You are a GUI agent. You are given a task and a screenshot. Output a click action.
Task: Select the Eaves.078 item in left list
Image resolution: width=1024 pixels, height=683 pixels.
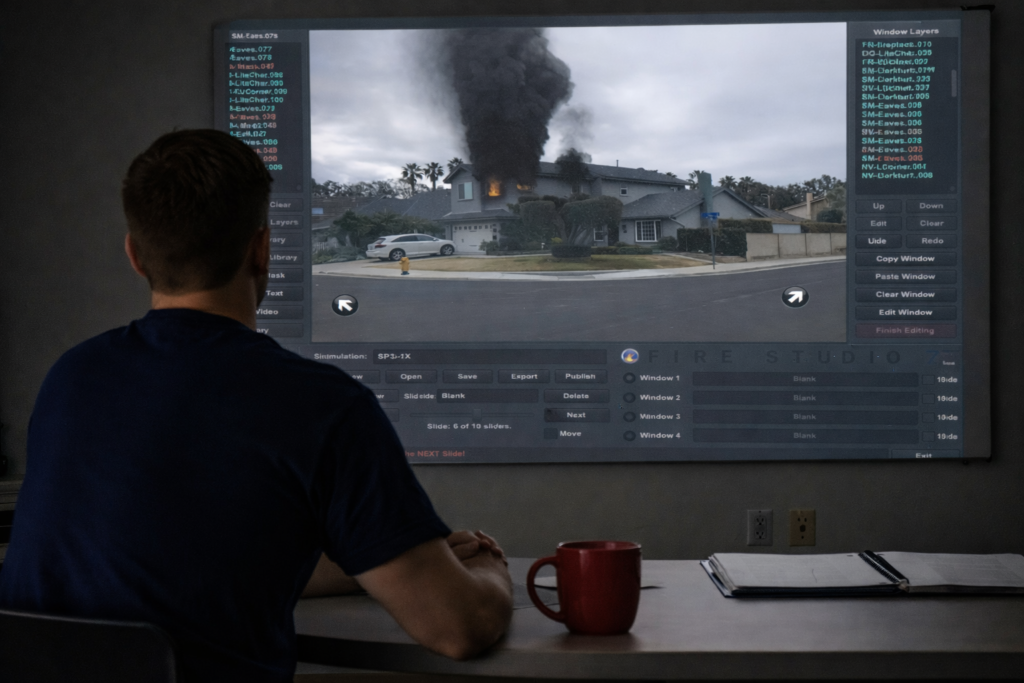(x=251, y=58)
